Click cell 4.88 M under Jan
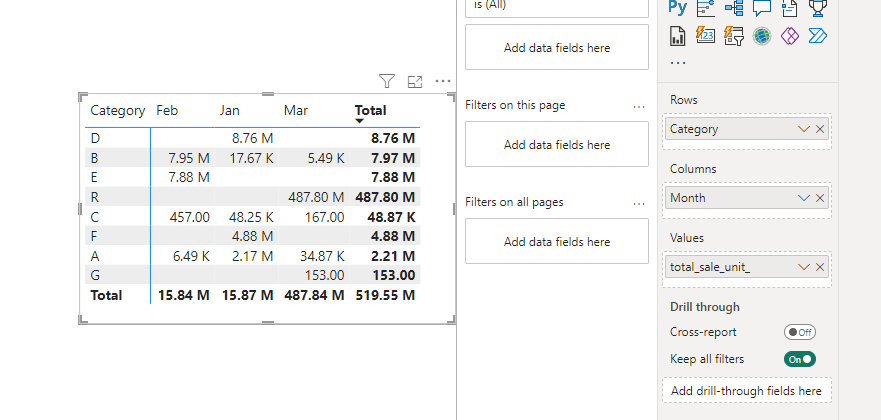 [253, 236]
